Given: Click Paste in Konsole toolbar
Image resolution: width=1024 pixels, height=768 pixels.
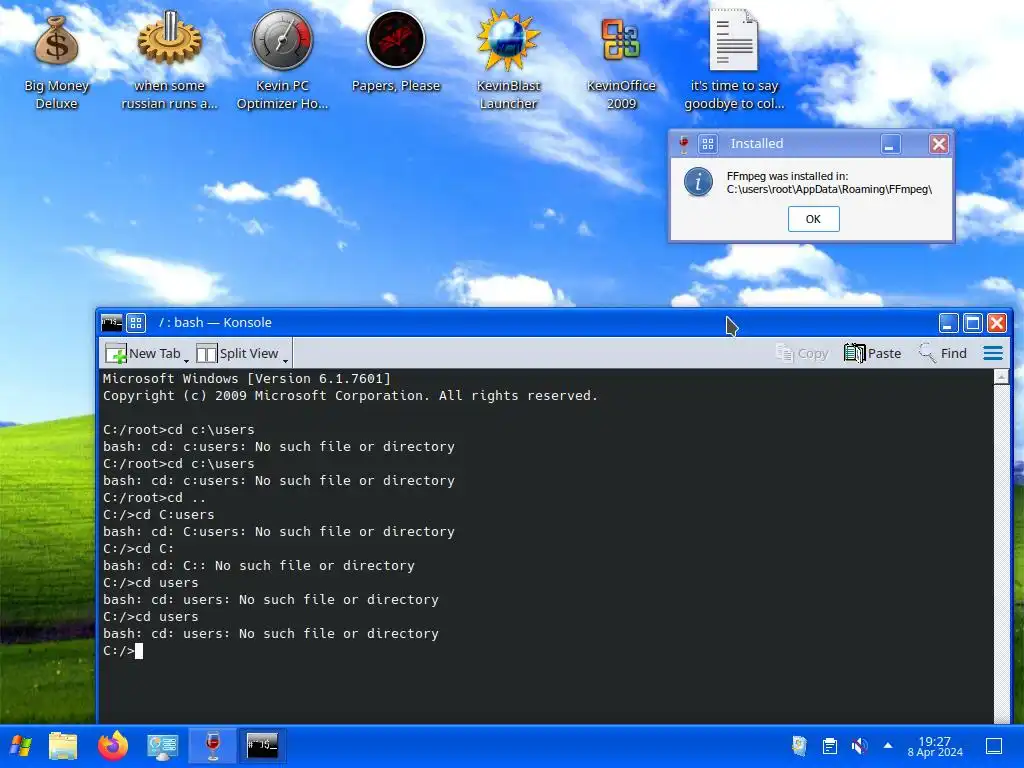Looking at the screenshot, I should coord(872,353).
